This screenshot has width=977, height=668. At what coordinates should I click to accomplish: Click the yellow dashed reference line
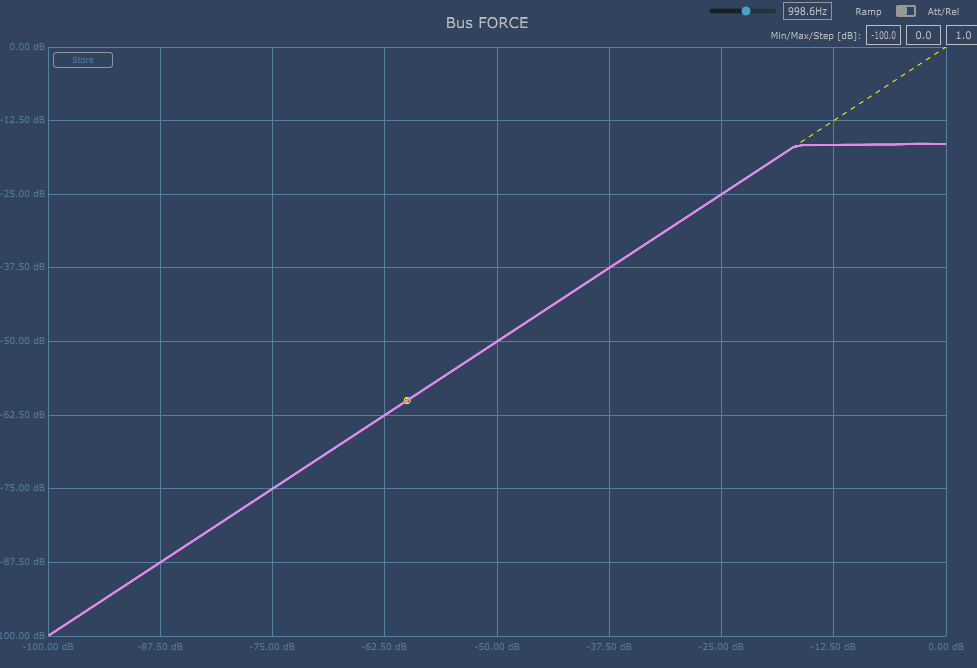coord(870,97)
